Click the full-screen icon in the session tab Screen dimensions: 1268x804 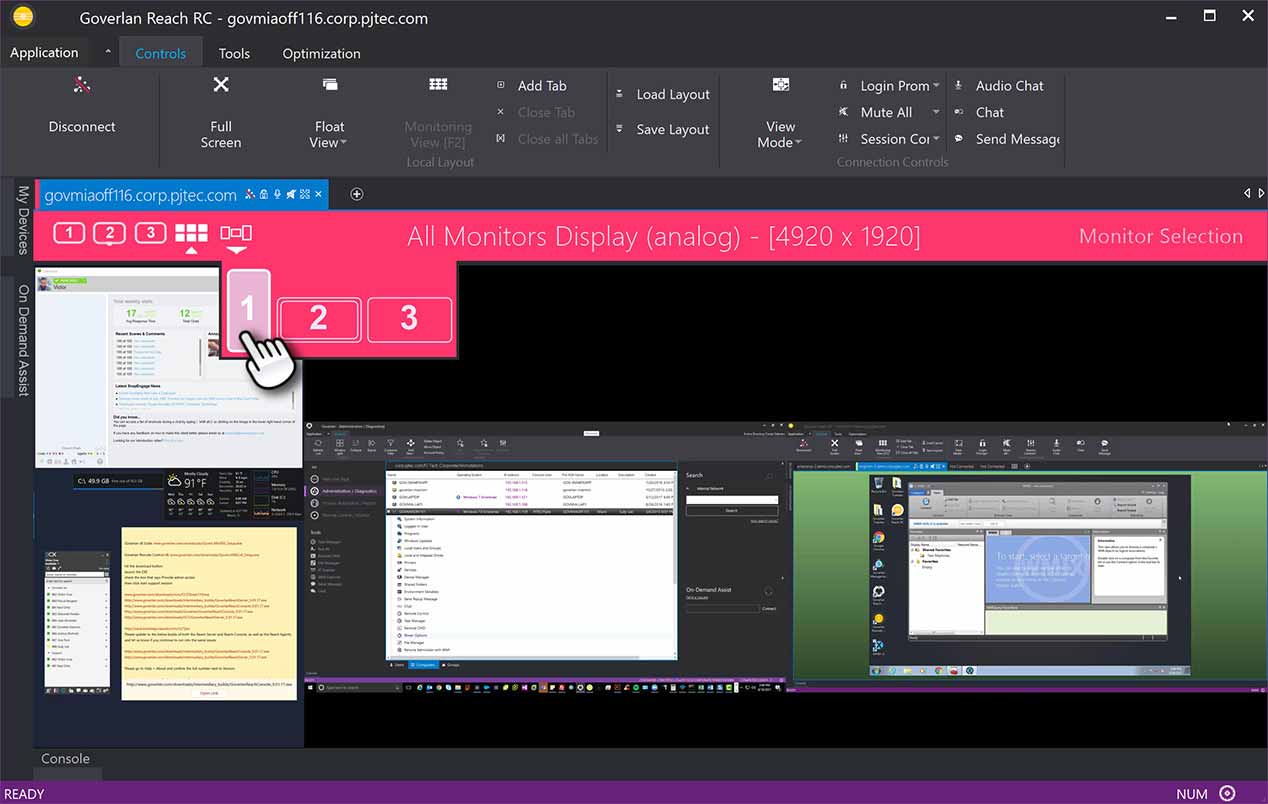pos(304,194)
